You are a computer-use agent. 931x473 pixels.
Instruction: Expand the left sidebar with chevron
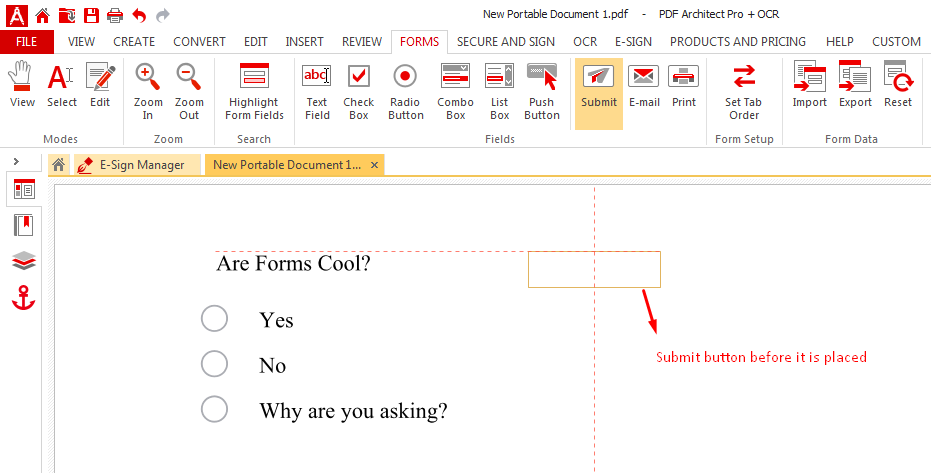[17, 161]
